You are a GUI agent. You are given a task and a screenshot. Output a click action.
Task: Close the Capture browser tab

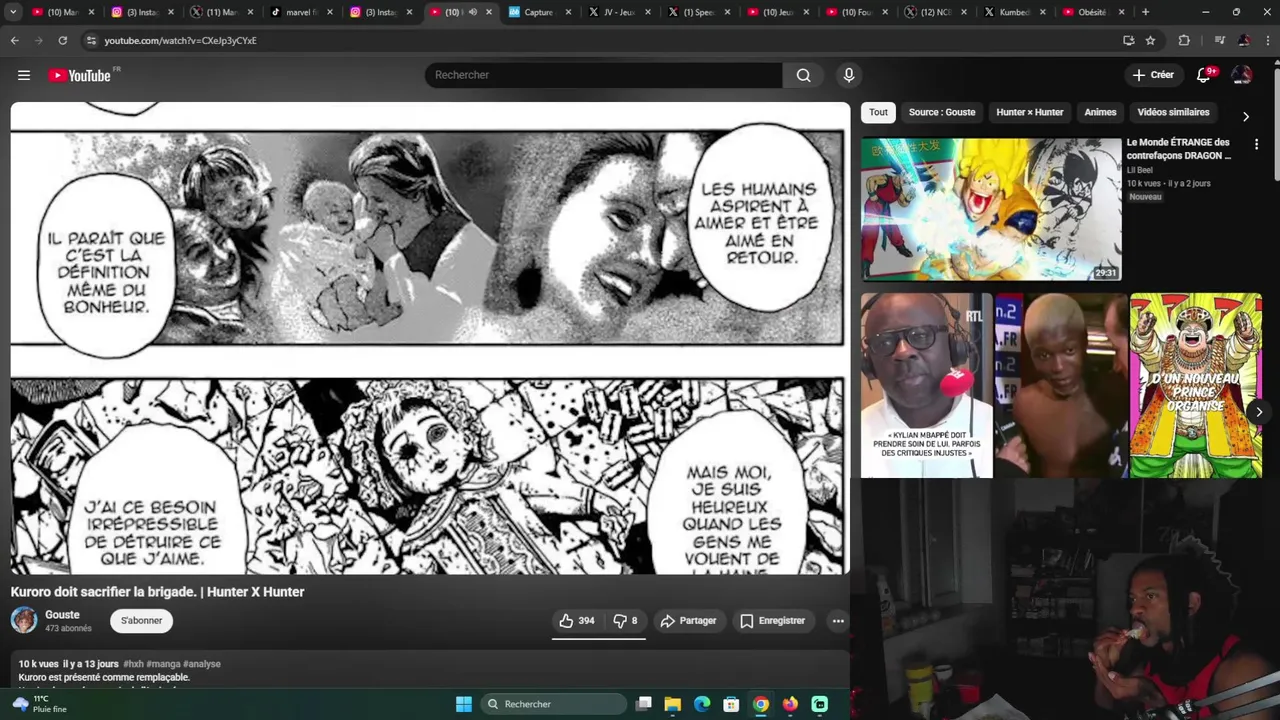[x=569, y=12]
